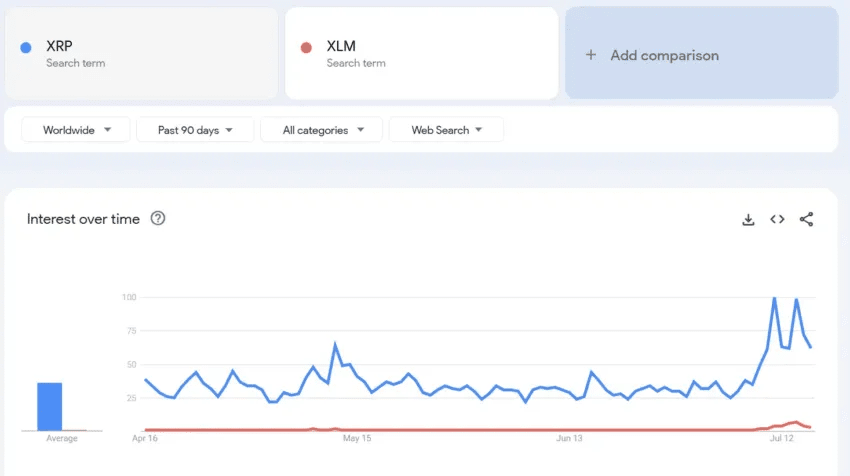Open help for Interest over time
The height and width of the screenshot is (476, 850).
(x=158, y=218)
